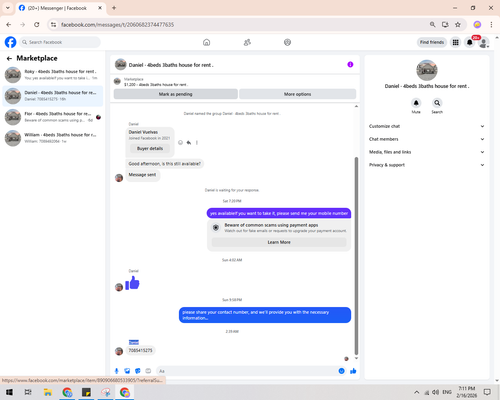The height and width of the screenshot is (400, 500).
Task: Click Mark as pending button
Action: 176,94
